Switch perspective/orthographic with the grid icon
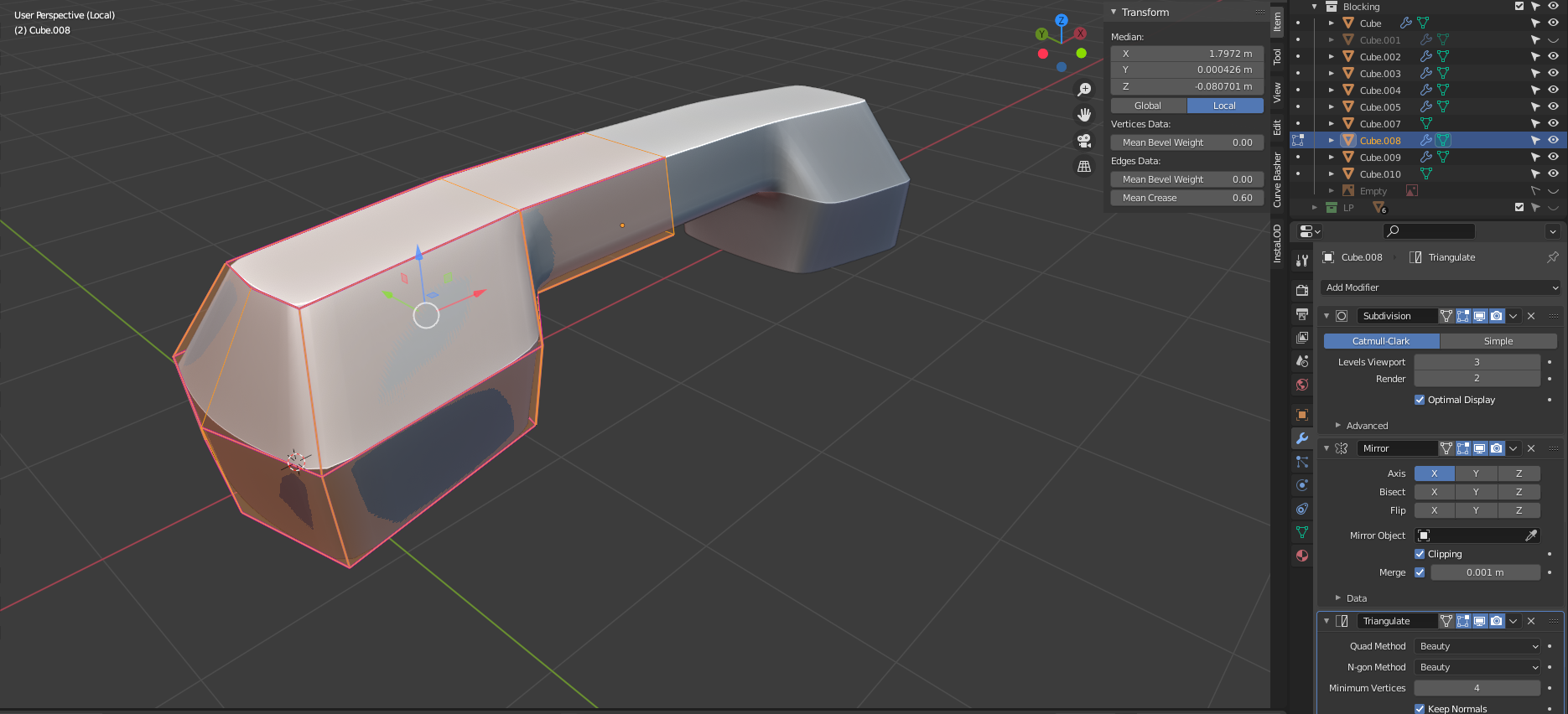The height and width of the screenshot is (714, 1568). (1084, 167)
